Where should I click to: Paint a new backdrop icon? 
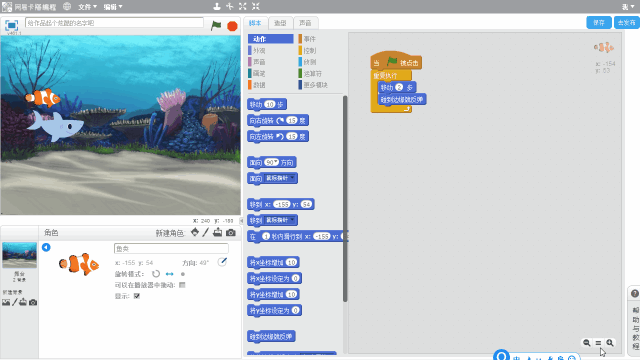(15, 302)
